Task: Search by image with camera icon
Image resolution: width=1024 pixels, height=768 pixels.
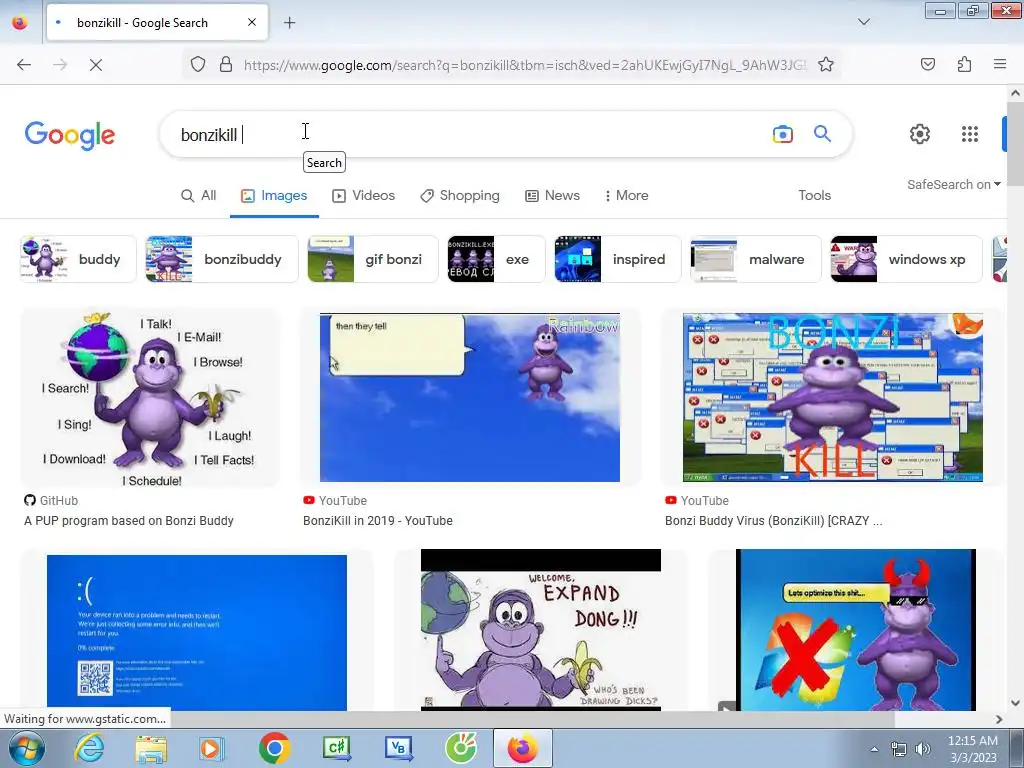Action: pos(782,134)
